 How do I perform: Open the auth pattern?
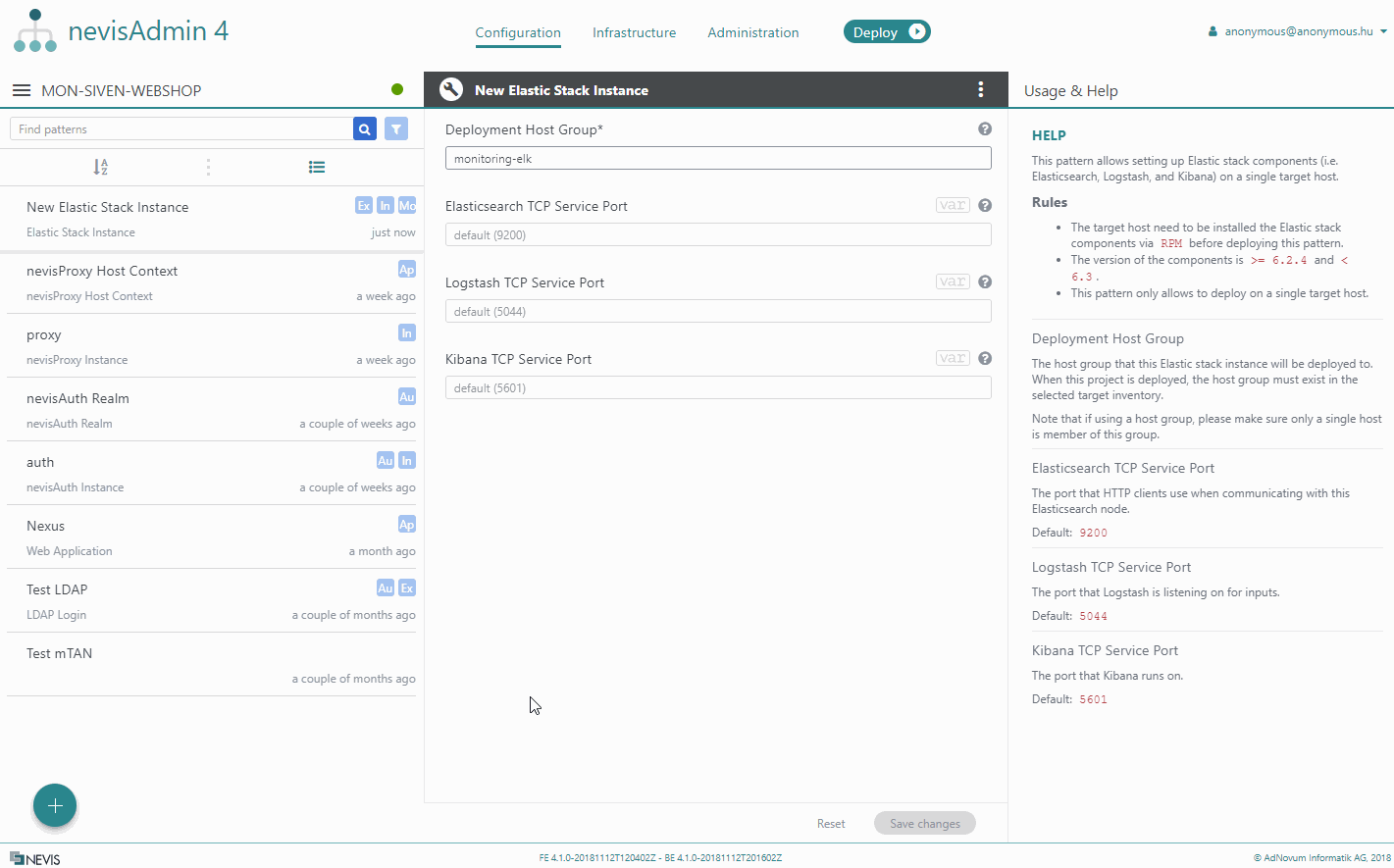coord(211,474)
